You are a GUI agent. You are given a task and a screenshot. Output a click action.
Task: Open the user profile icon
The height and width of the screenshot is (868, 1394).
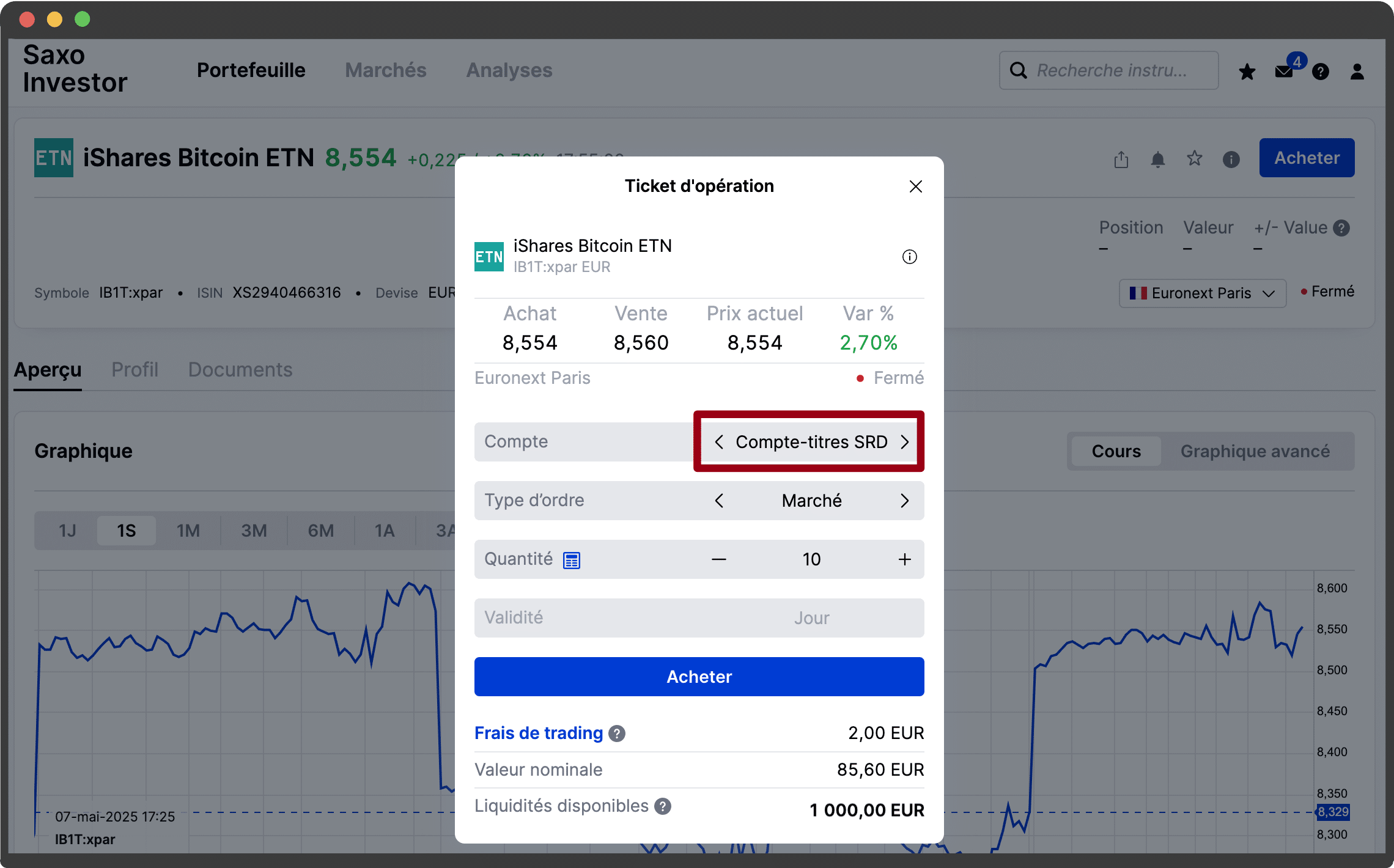point(1357,72)
